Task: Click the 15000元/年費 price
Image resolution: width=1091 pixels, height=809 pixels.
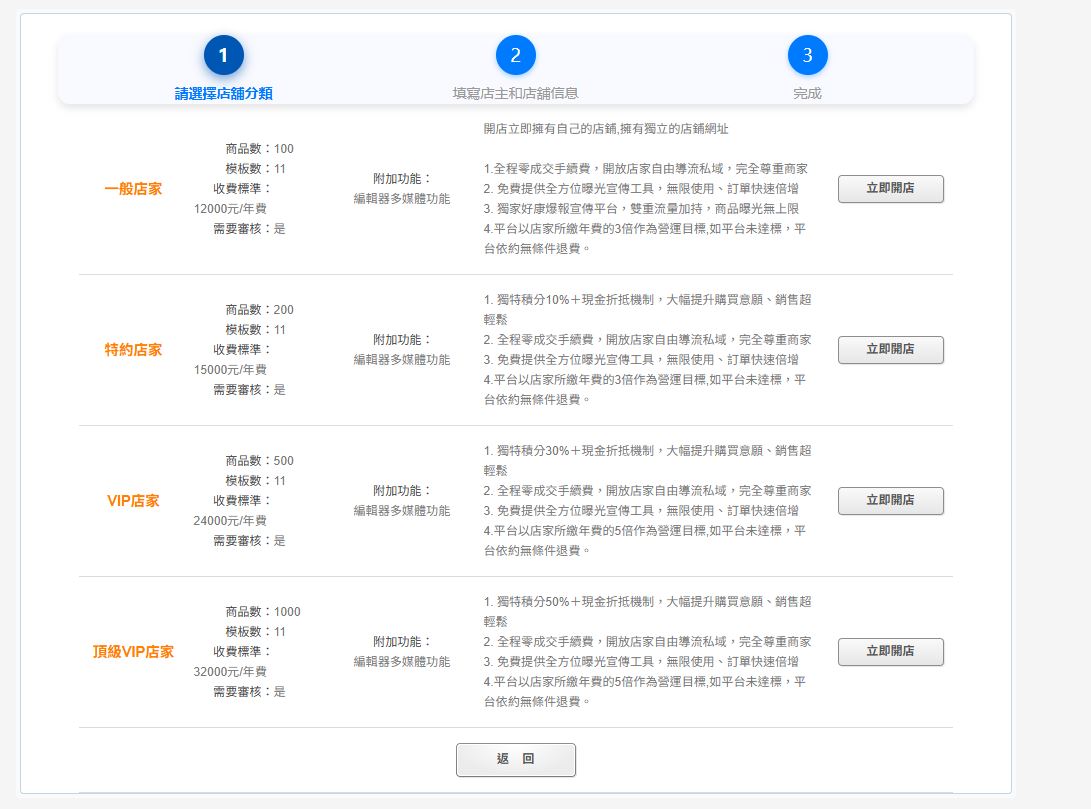Action: (230, 369)
